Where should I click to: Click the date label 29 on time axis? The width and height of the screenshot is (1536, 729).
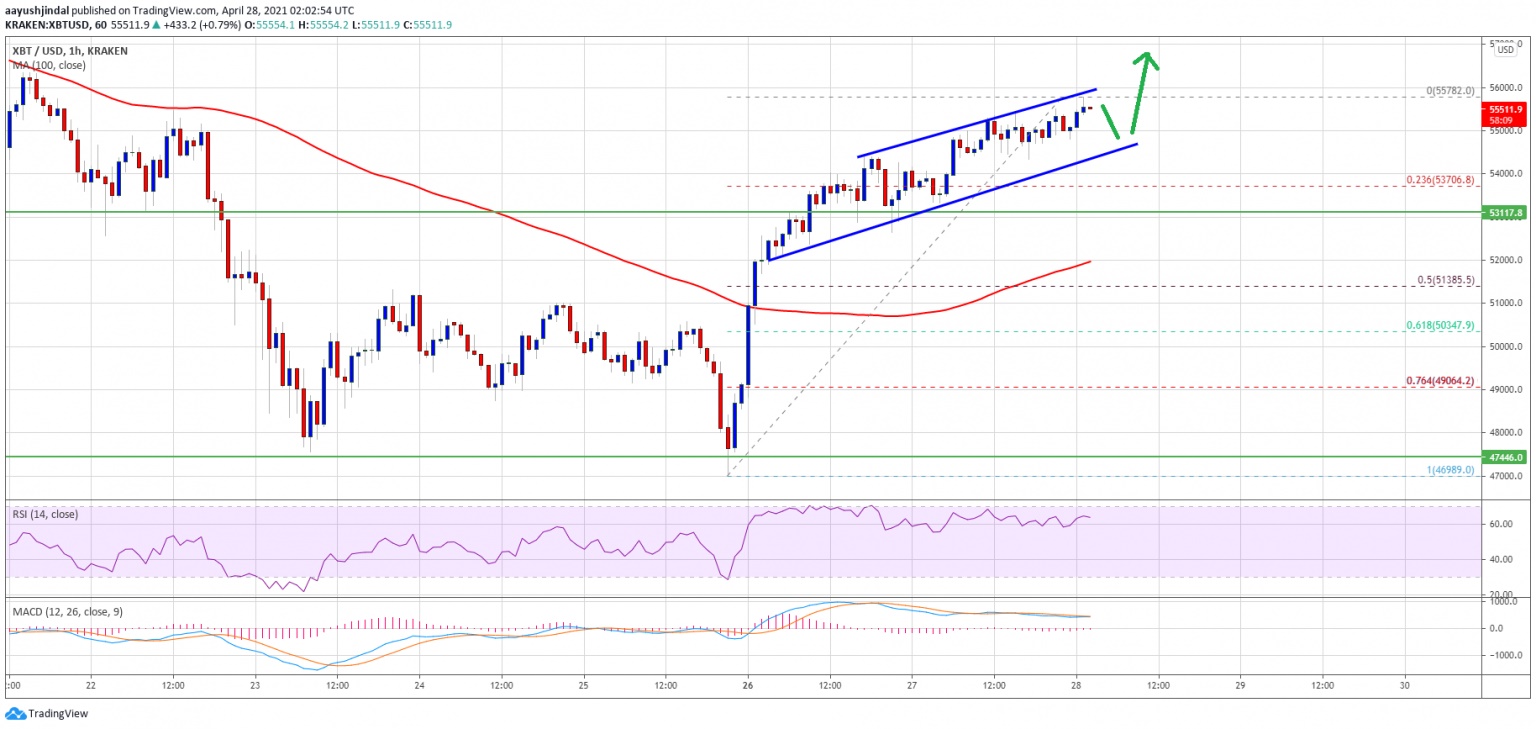point(1240,686)
